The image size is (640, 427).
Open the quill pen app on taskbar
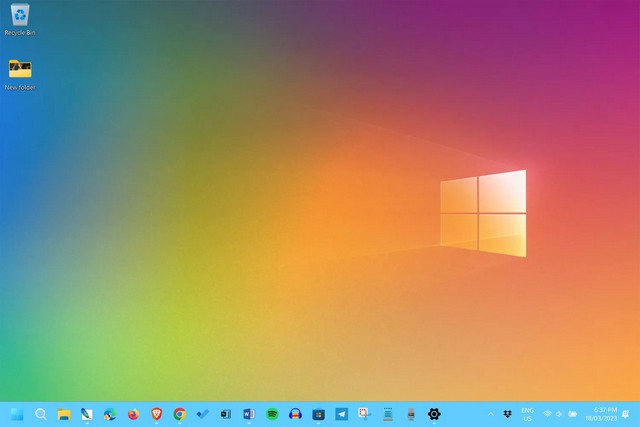coord(87,414)
